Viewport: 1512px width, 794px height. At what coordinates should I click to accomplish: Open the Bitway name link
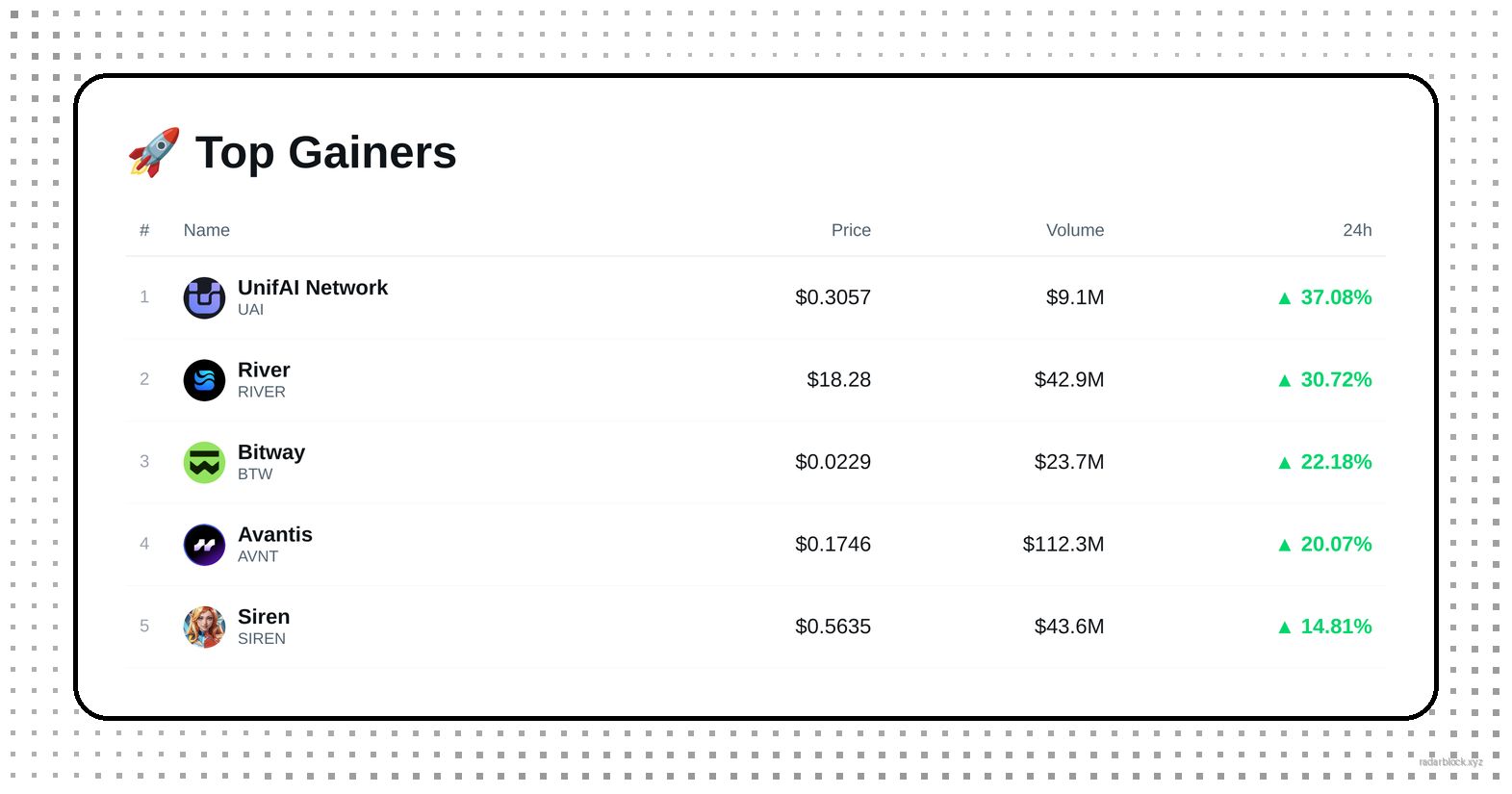(x=271, y=452)
